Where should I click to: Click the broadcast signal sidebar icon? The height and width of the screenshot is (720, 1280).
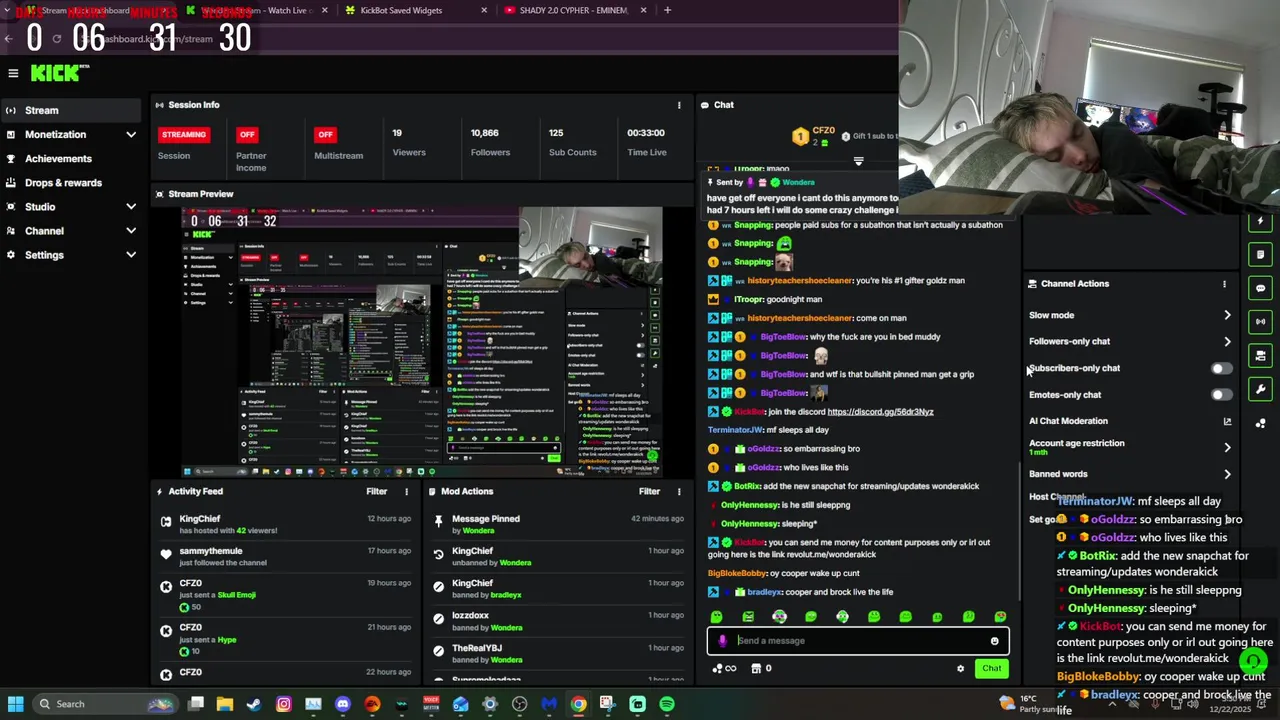[x=1261, y=322]
